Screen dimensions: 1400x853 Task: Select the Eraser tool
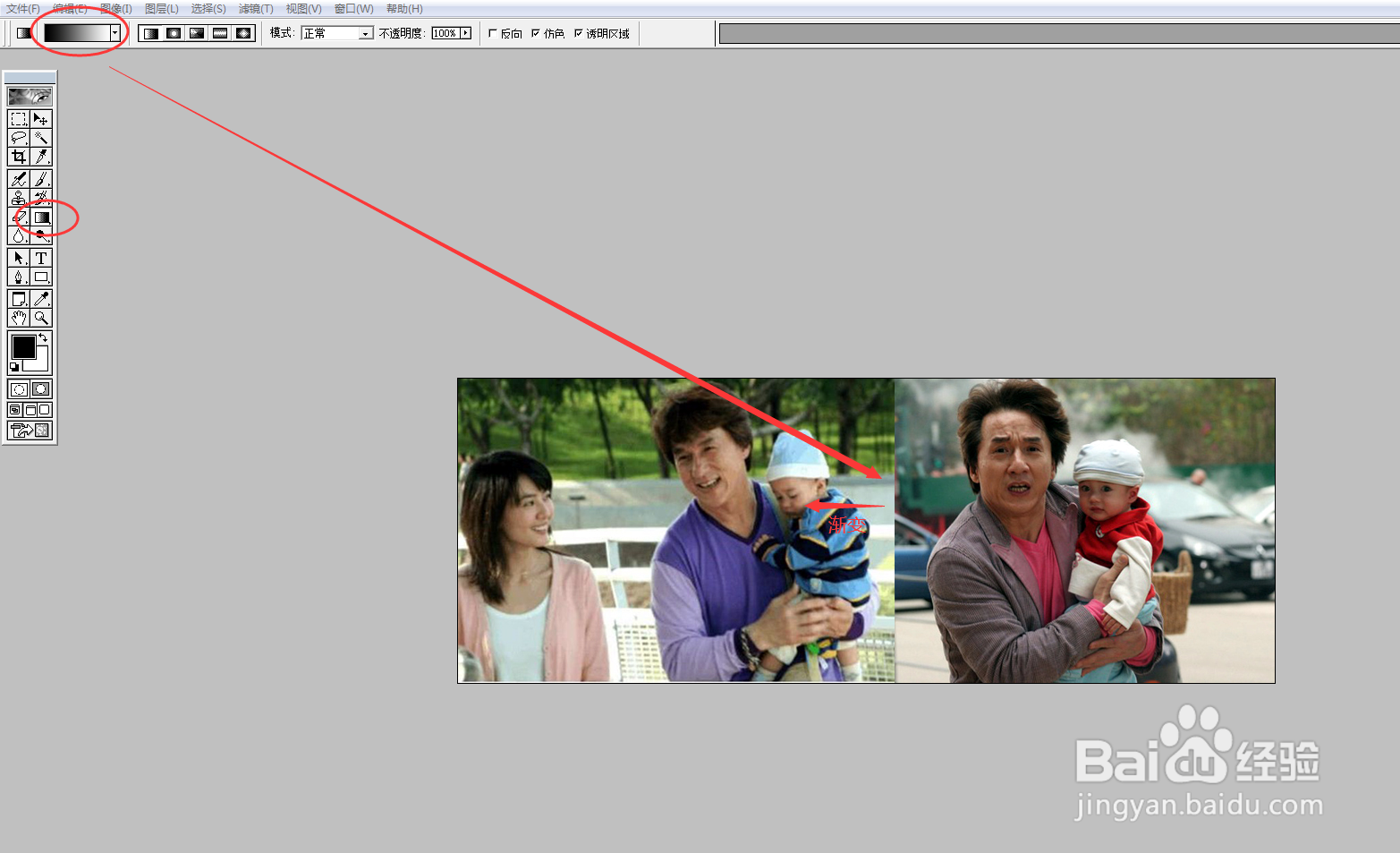point(19,217)
